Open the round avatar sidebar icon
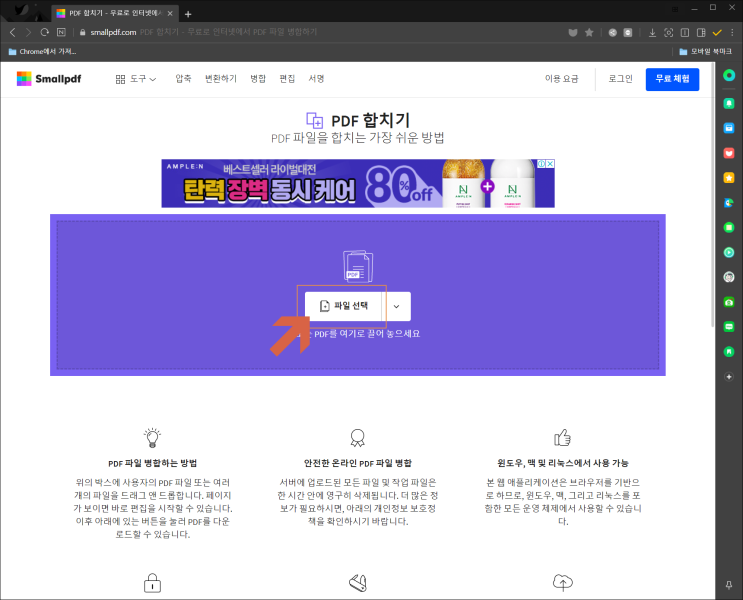The width and height of the screenshot is (743, 600). [x=729, y=277]
